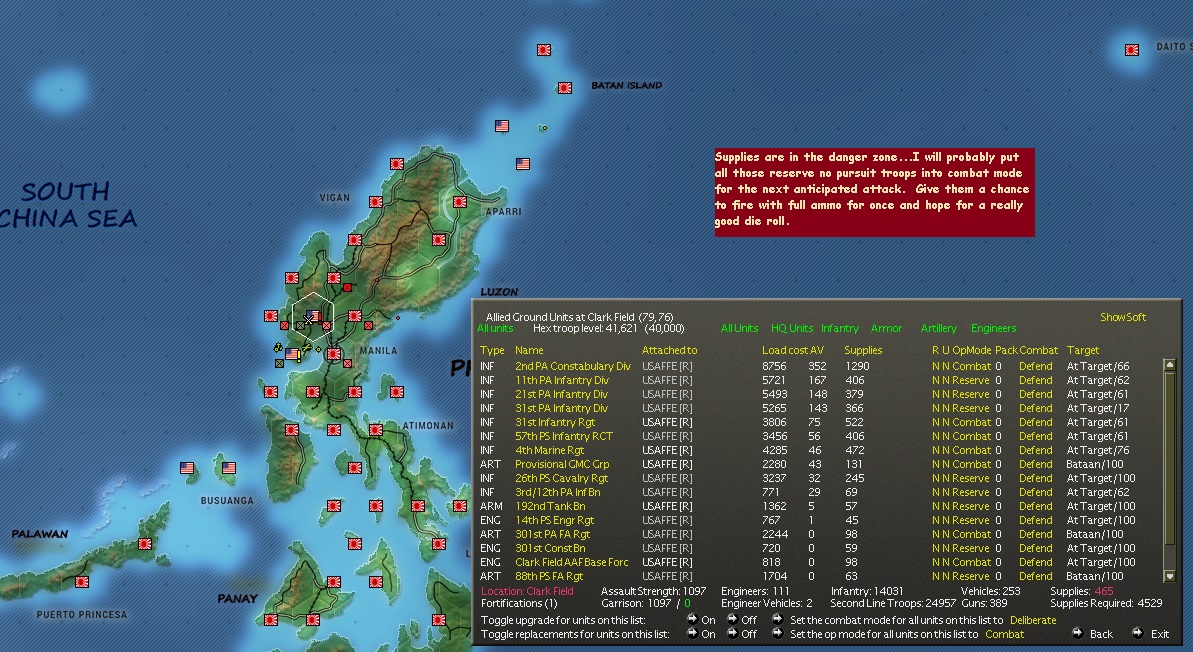Image resolution: width=1193 pixels, height=652 pixels.
Task: Open 57th PS Infantry RCT unit
Action: point(563,436)
